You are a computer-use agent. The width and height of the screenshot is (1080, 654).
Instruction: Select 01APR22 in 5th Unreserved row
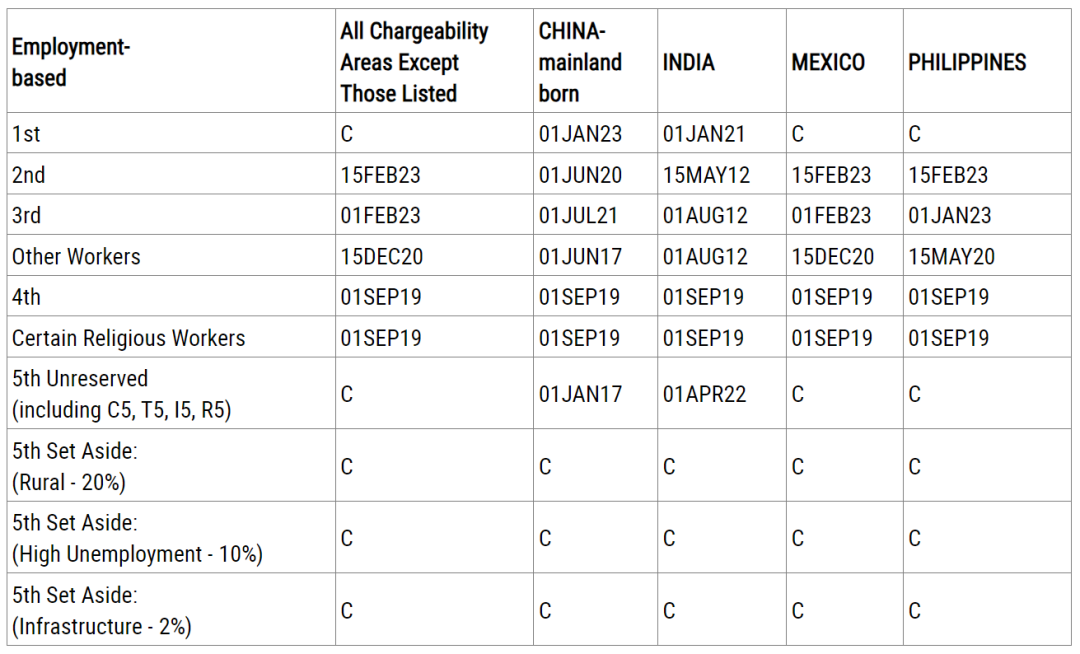[x=704, y=394]
